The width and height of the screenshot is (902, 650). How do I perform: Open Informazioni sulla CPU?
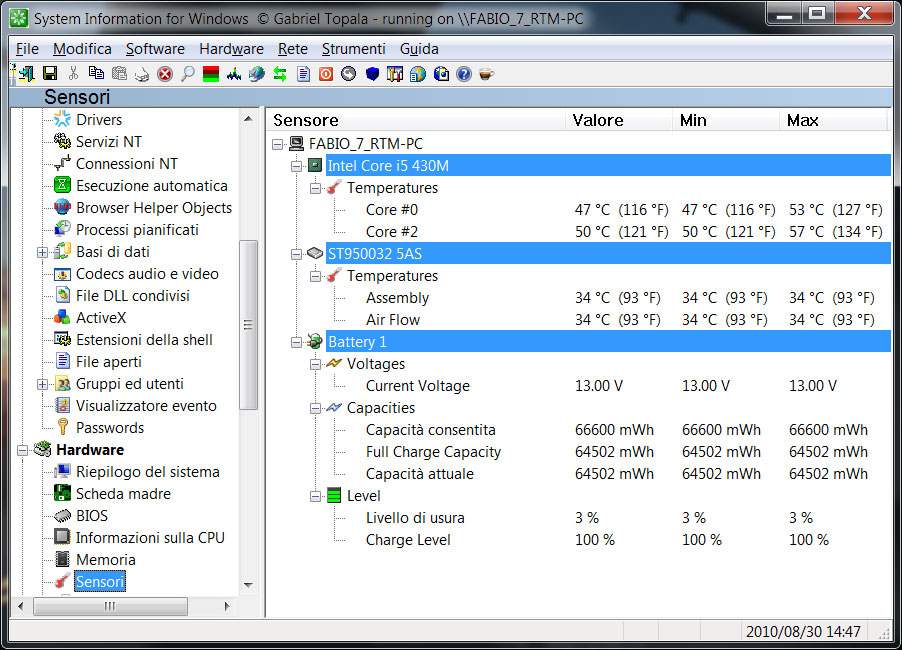[150, 538]
